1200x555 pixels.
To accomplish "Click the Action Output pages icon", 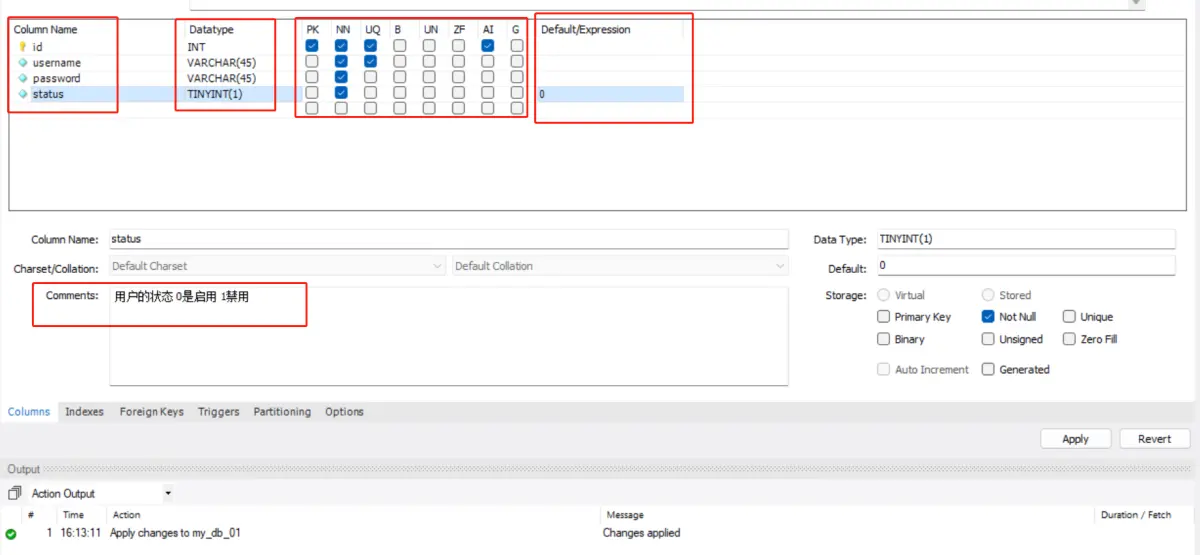I will [15, 493].
